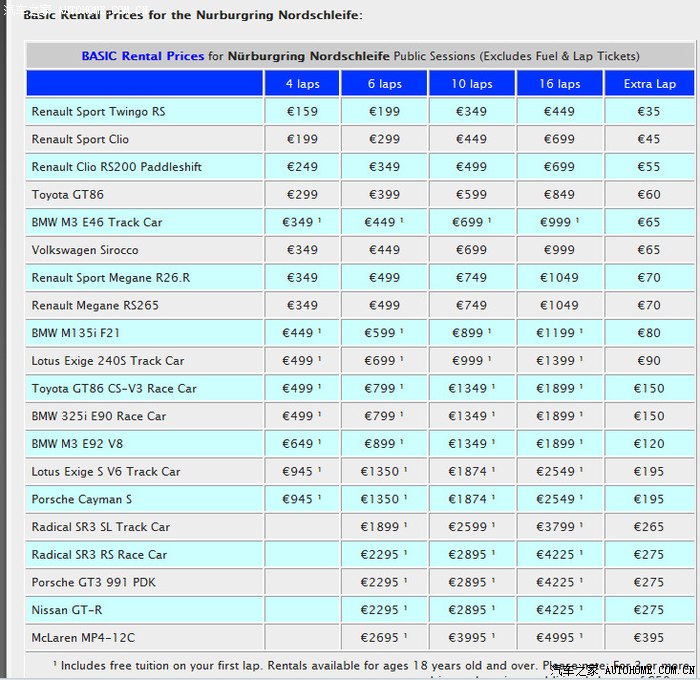Click the "10 laps" column header
The height and width of the screenshot is (680, 700).
(x=472, y=84)
